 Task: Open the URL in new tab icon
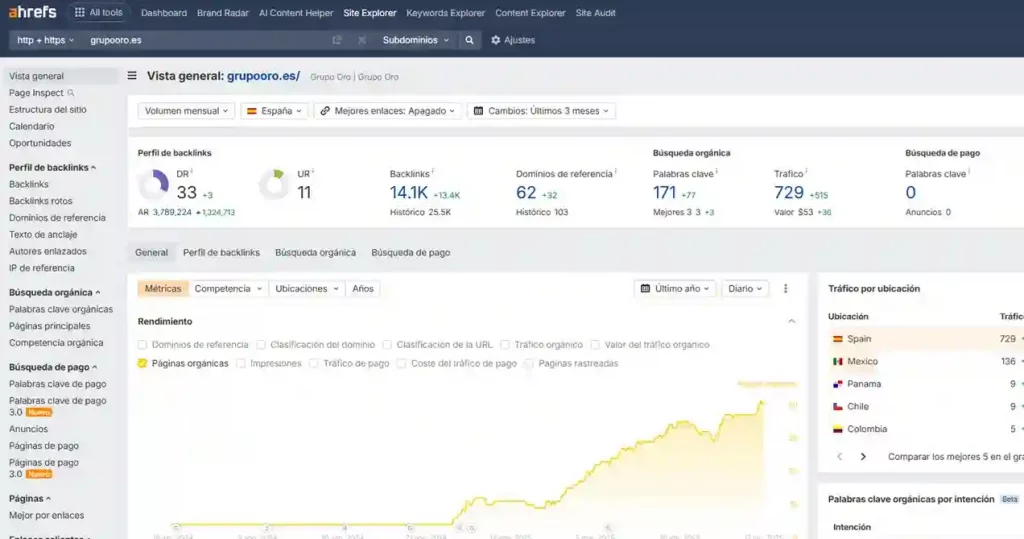pos(336,40)
